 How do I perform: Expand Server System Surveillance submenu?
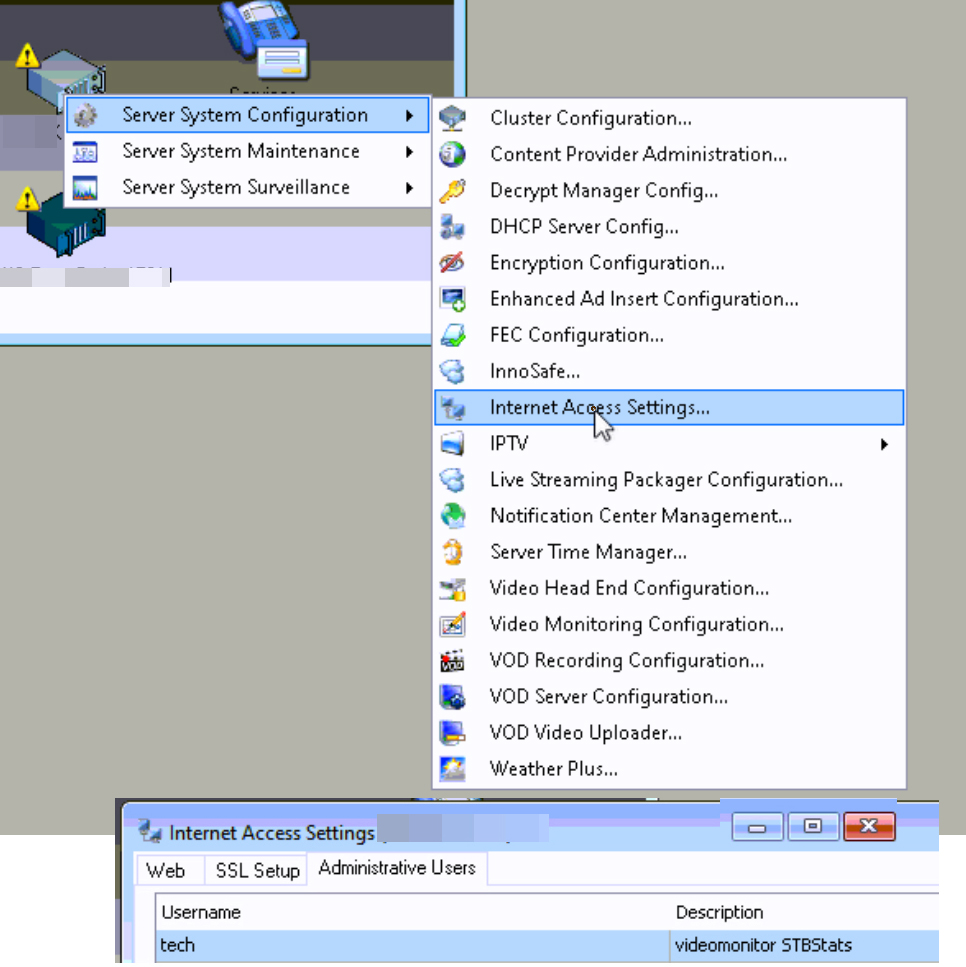409,188
